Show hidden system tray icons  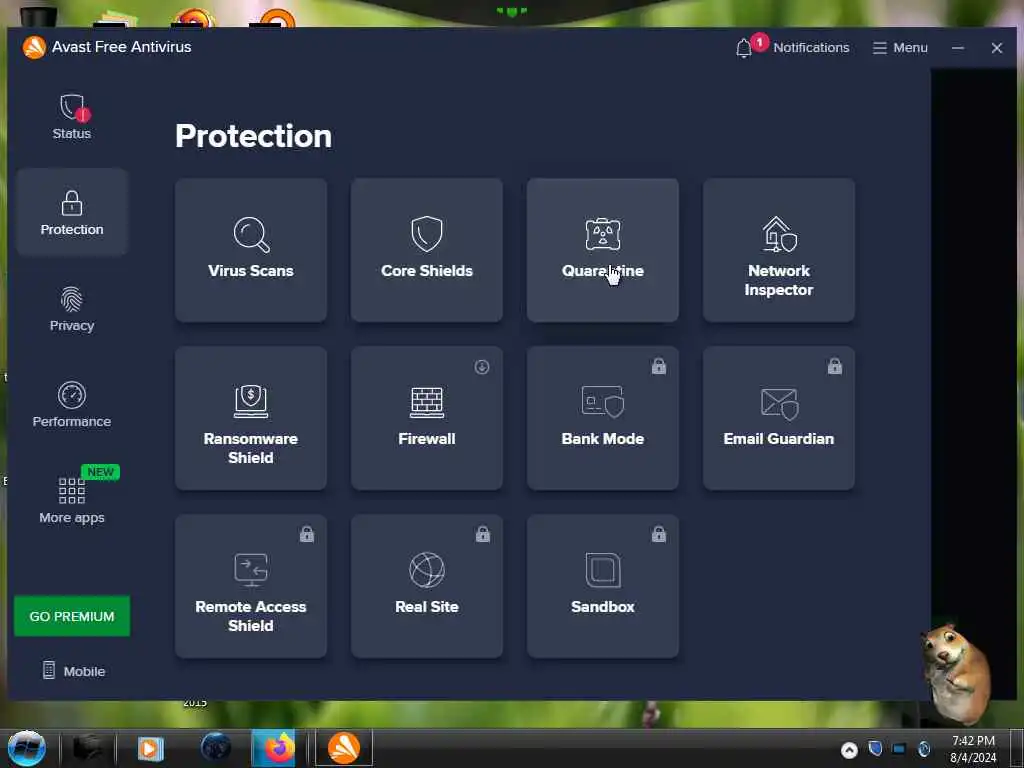pyautogui.click(x=849, y=750)
